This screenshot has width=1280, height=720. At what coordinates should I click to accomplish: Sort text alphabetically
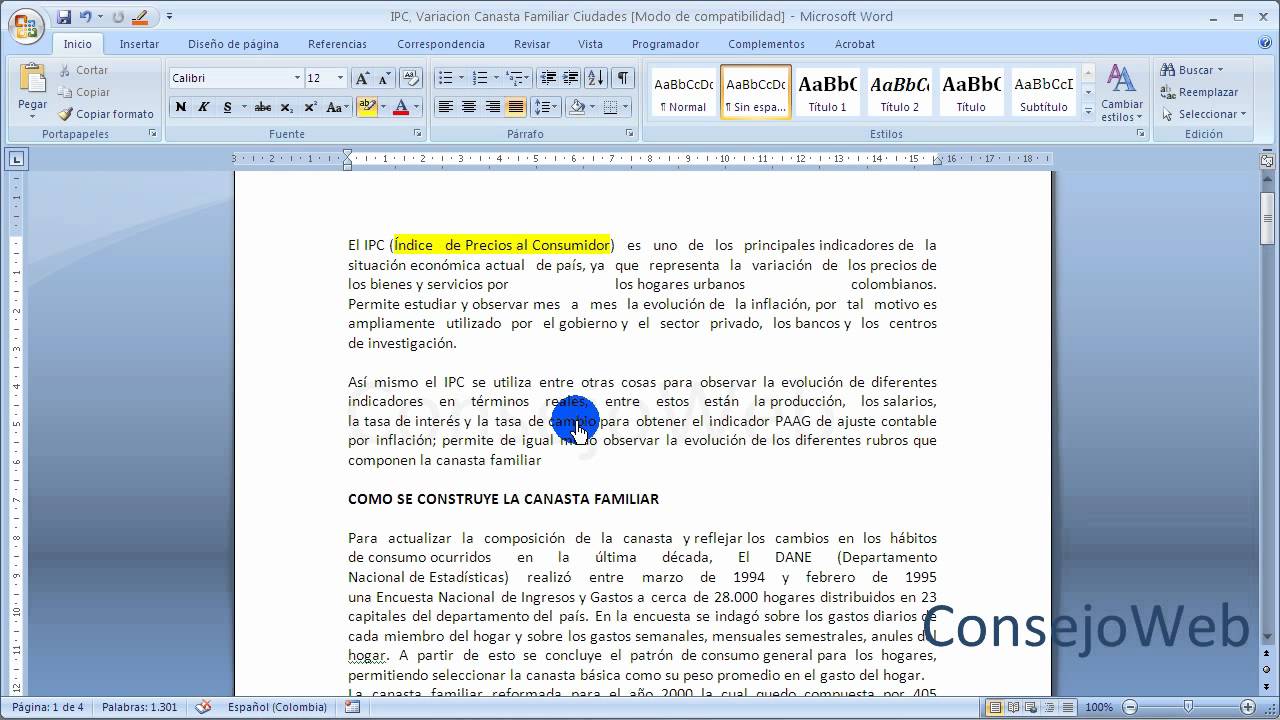[x=595, y=78]
